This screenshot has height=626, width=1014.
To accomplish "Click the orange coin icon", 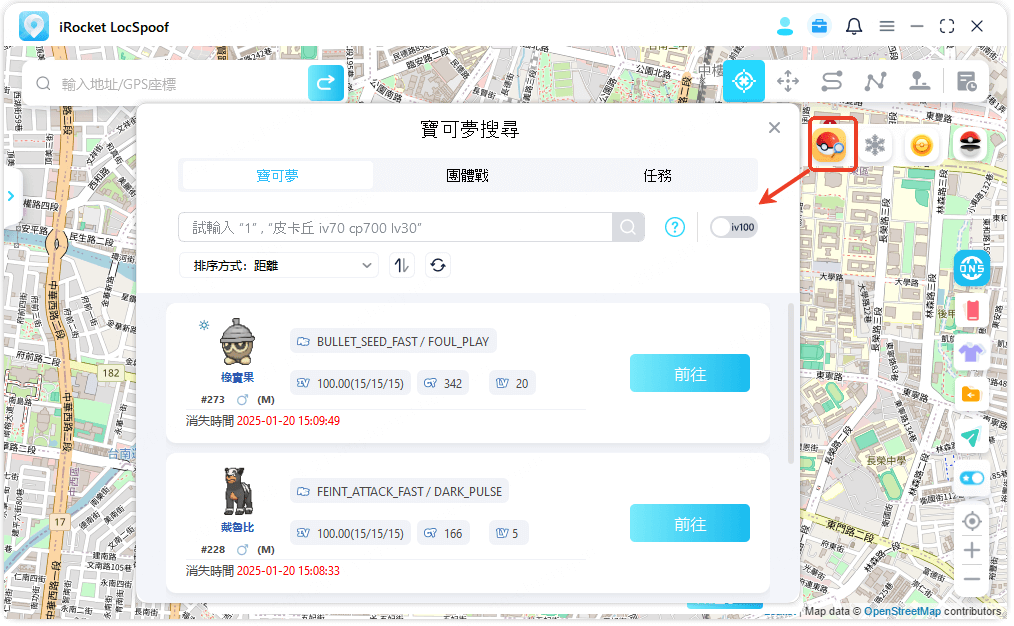I will [922, 145].
